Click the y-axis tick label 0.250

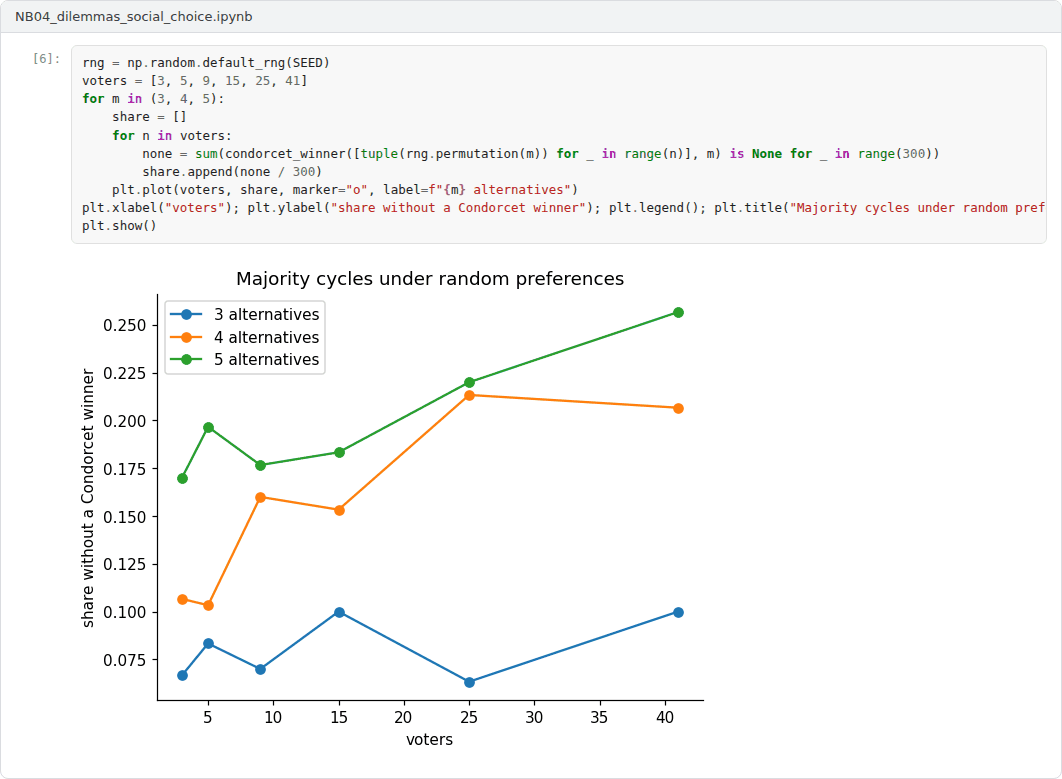125,326
